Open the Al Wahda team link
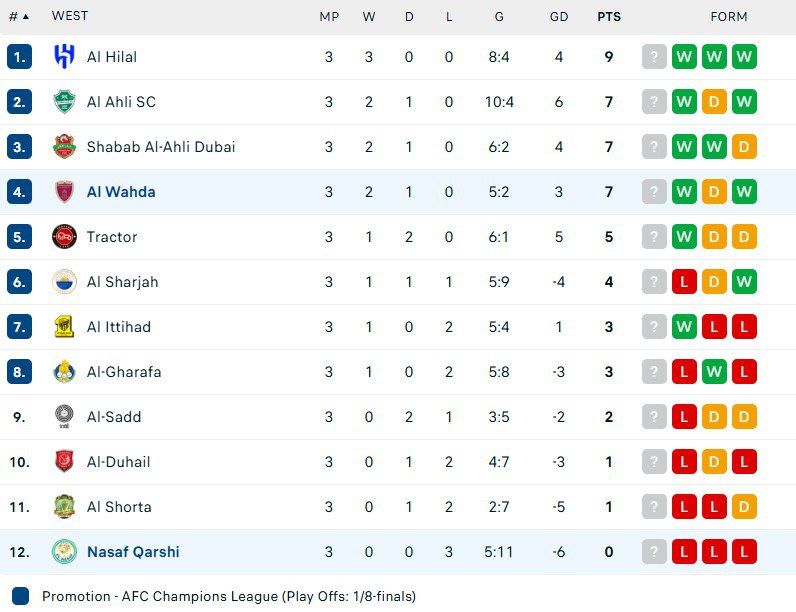The width and height of the screenshot is (796, 612). pos(121,192)
